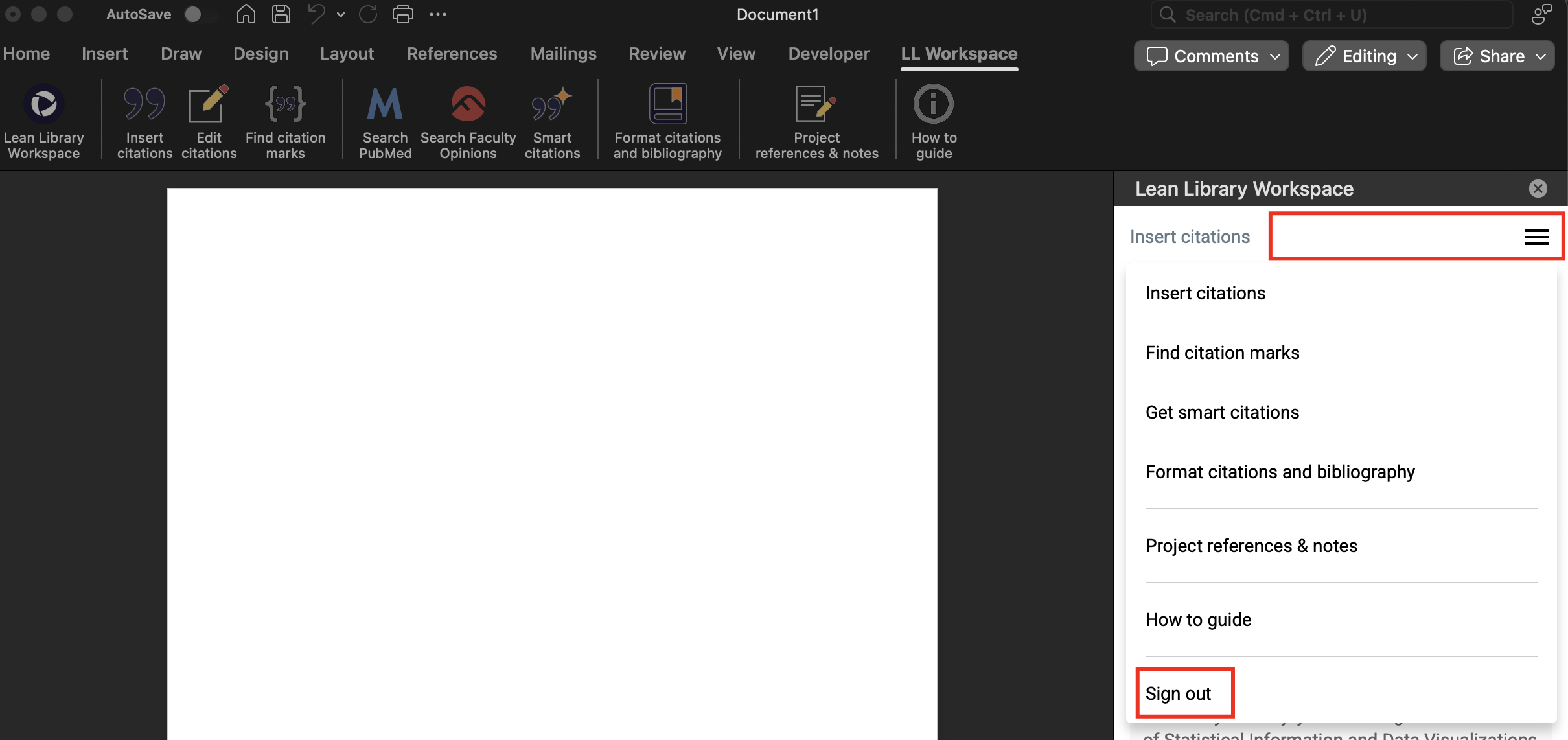The width and height of the screenshot is (1568, 740).
Task: Switch to the LL Workspace tab
Action: 958,54
